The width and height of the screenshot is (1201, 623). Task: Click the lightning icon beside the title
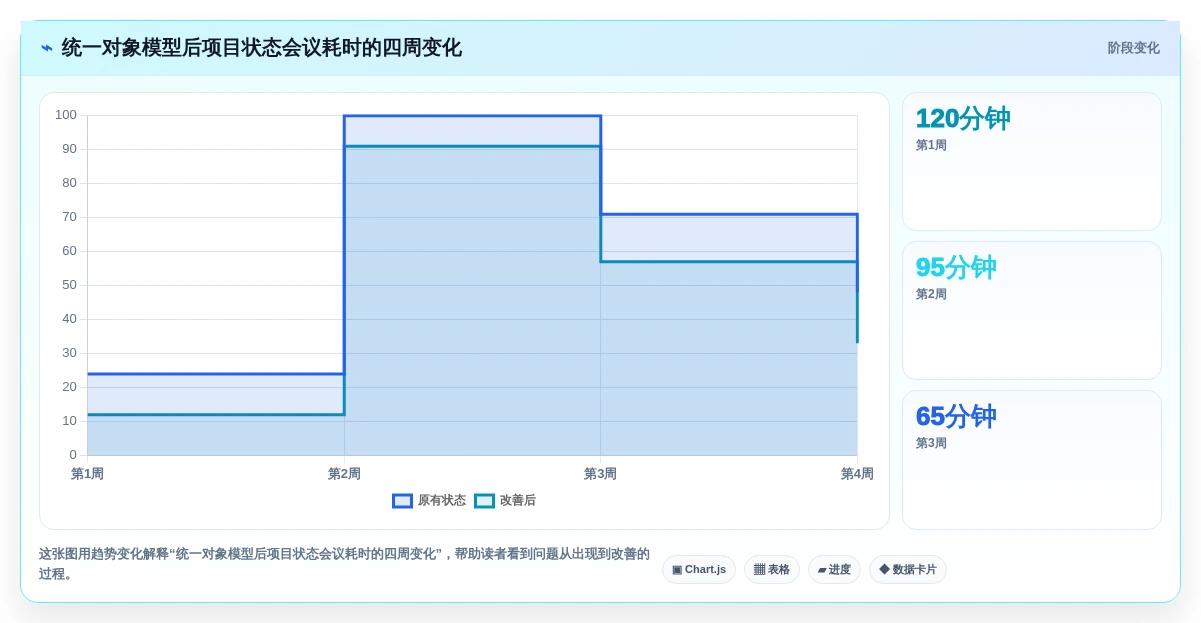(x=47, y=48)
